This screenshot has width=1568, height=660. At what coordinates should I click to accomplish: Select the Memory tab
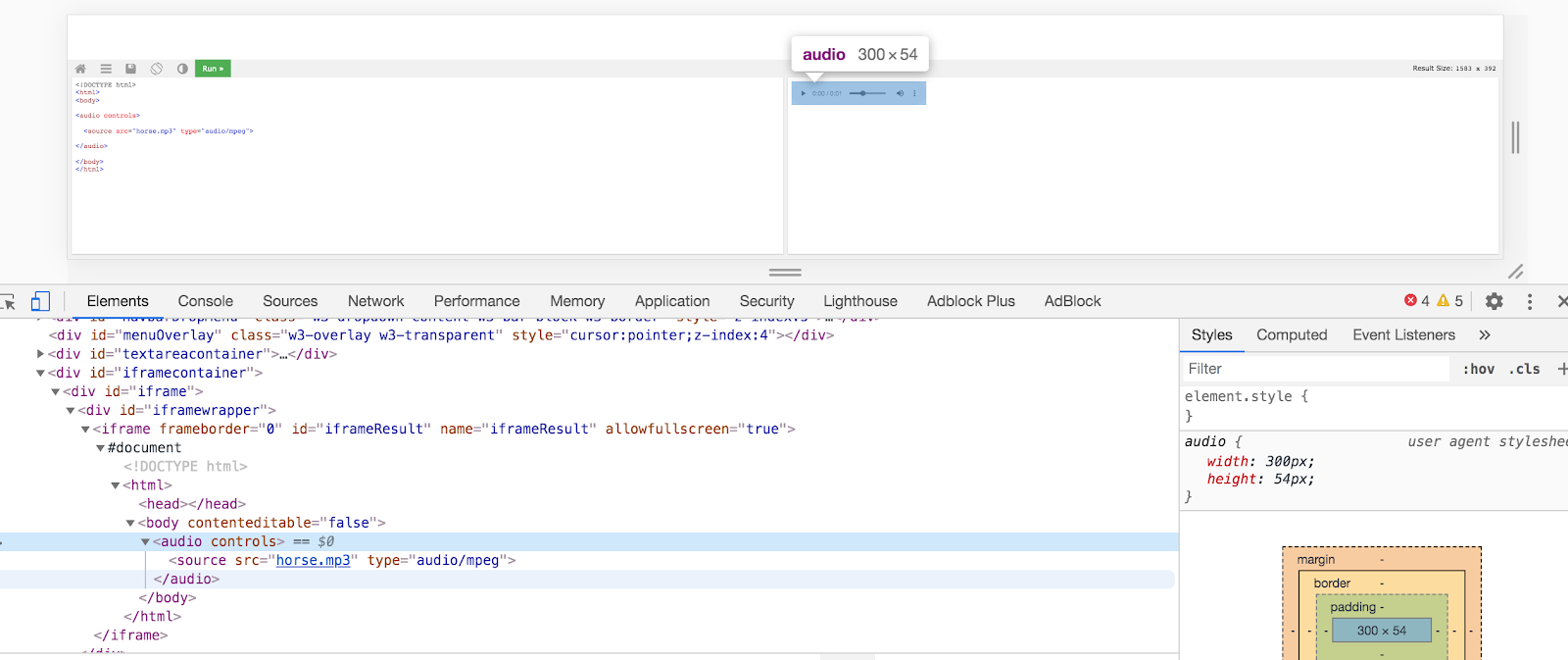click(577, 301)
